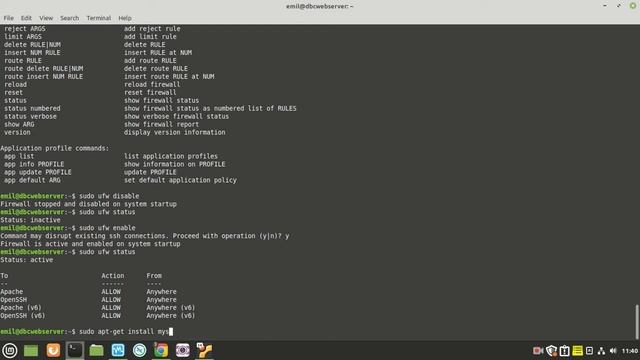Click 'add limit rule' description text
The width and height of the screenshot is (640, 360).
click(x=150, y=37)
